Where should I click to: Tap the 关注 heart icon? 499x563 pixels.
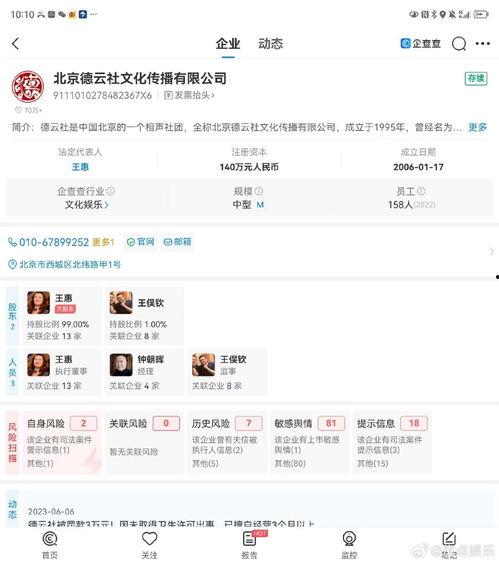click(150, 539)
